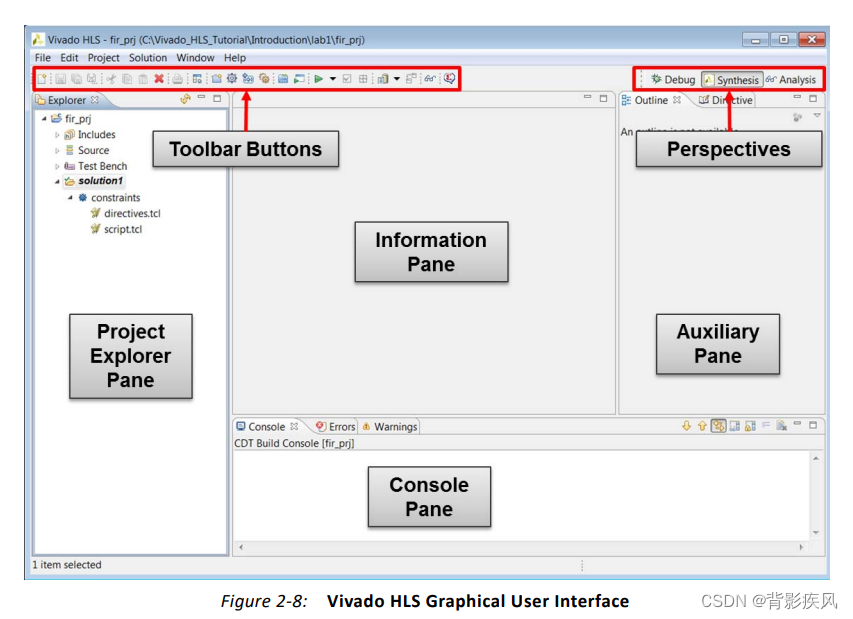Click the Open Report toolbar icon

[x=383, y=79]
